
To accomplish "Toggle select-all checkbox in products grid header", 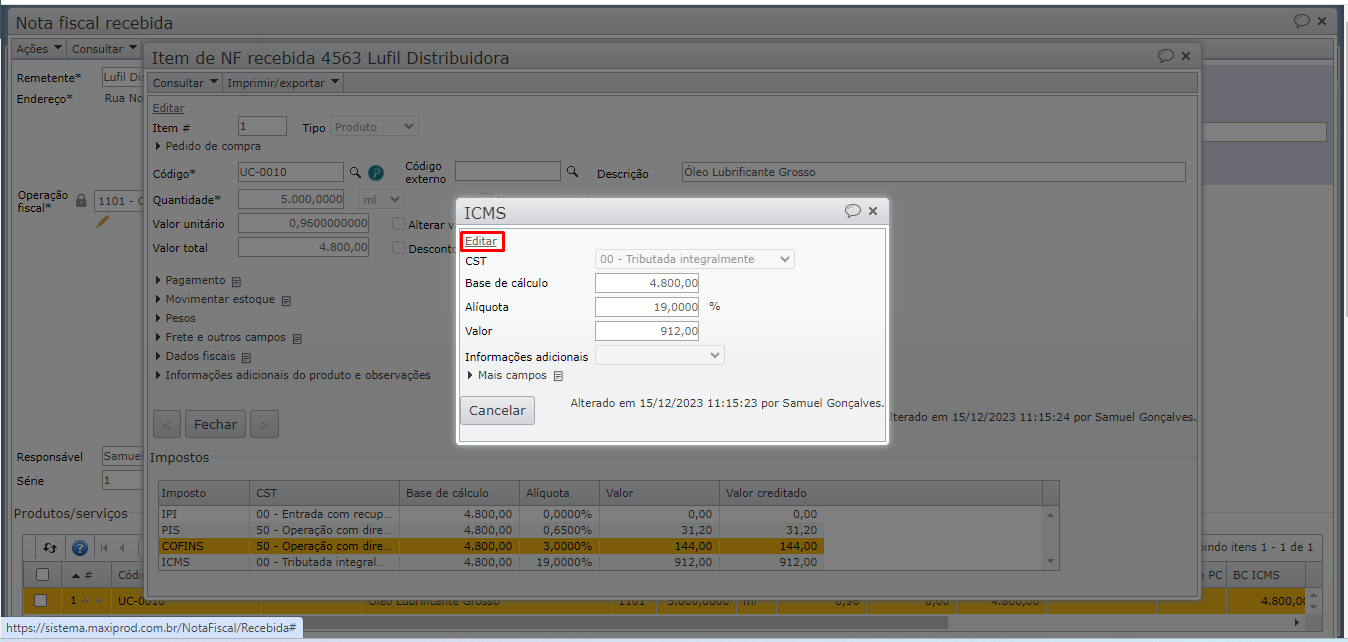I will coord(42,575).
